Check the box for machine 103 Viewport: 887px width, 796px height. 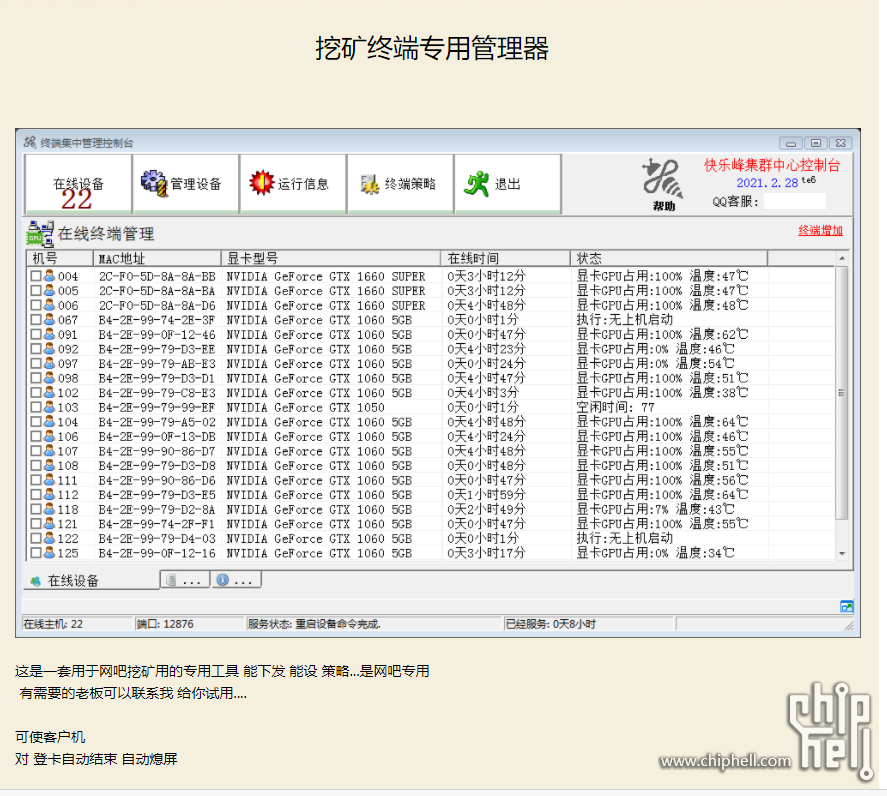click(x=36, y=407)
